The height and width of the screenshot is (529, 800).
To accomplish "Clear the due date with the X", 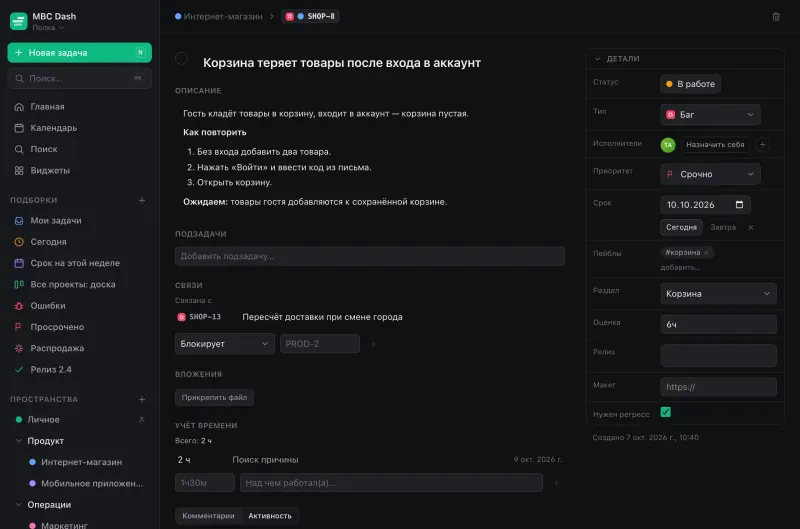I will (751, 228).
